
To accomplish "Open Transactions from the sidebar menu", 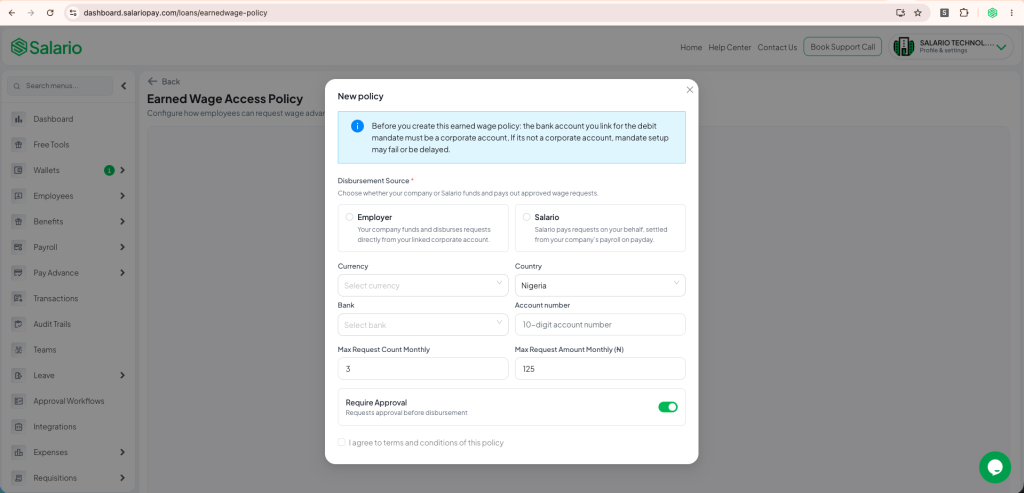I will pyautogui.click(x=56, y=298).
